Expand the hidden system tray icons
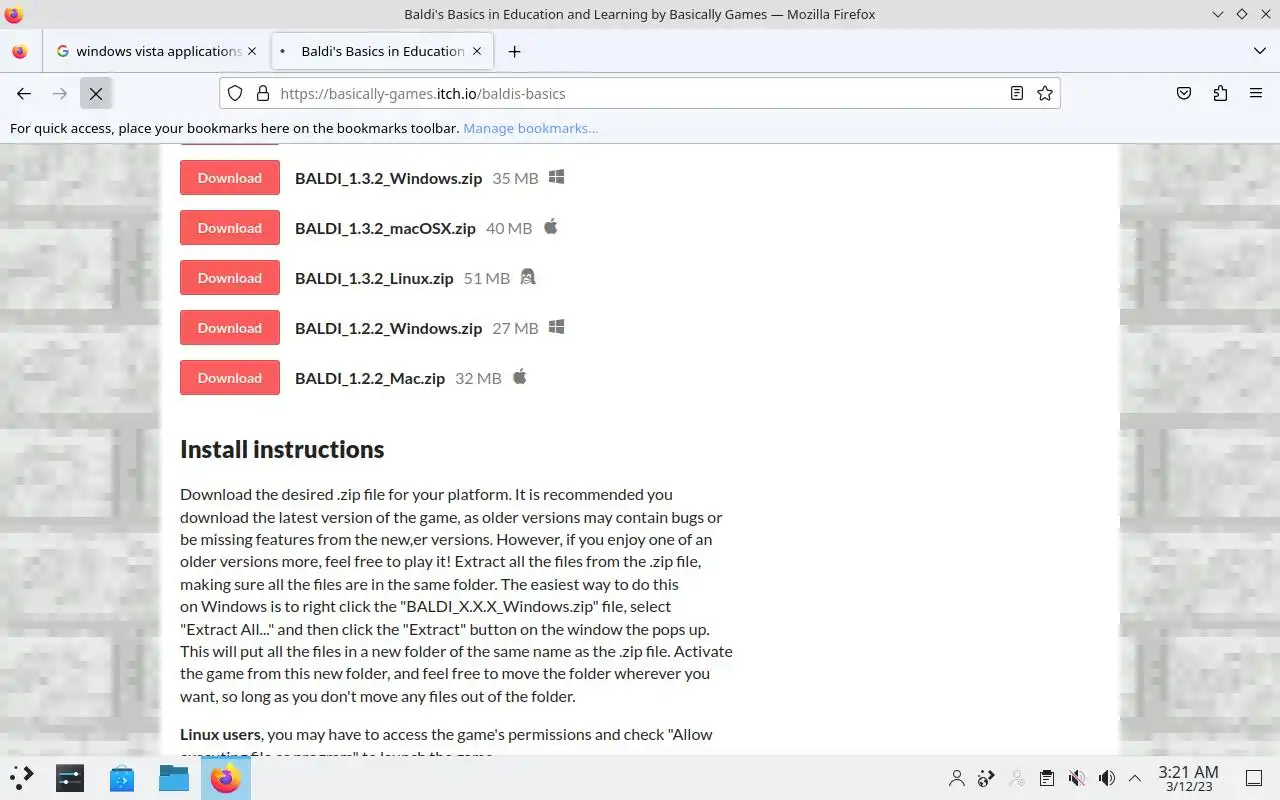The image size is (1280, 800). pos(1135,778)
